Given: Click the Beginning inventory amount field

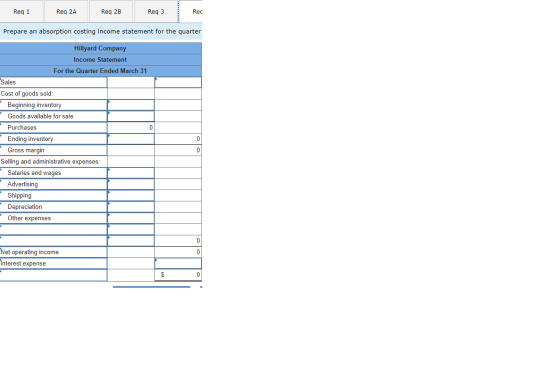Looking at the screenshot, I should tap(131, 105).
